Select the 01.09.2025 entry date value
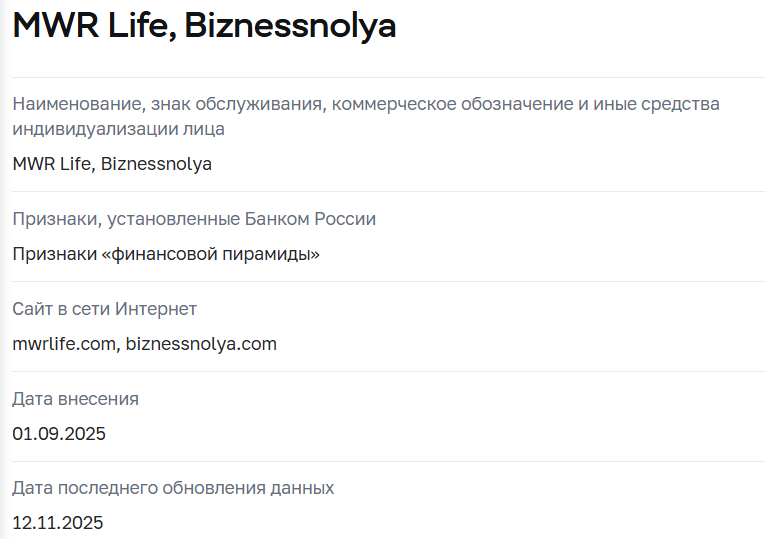 pos(59,434)
